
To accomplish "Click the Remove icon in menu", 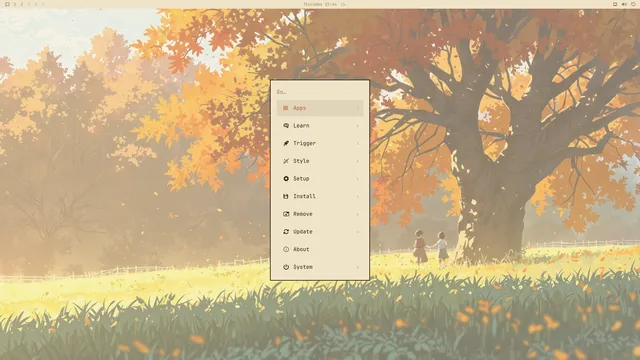I will click(286, 214).
